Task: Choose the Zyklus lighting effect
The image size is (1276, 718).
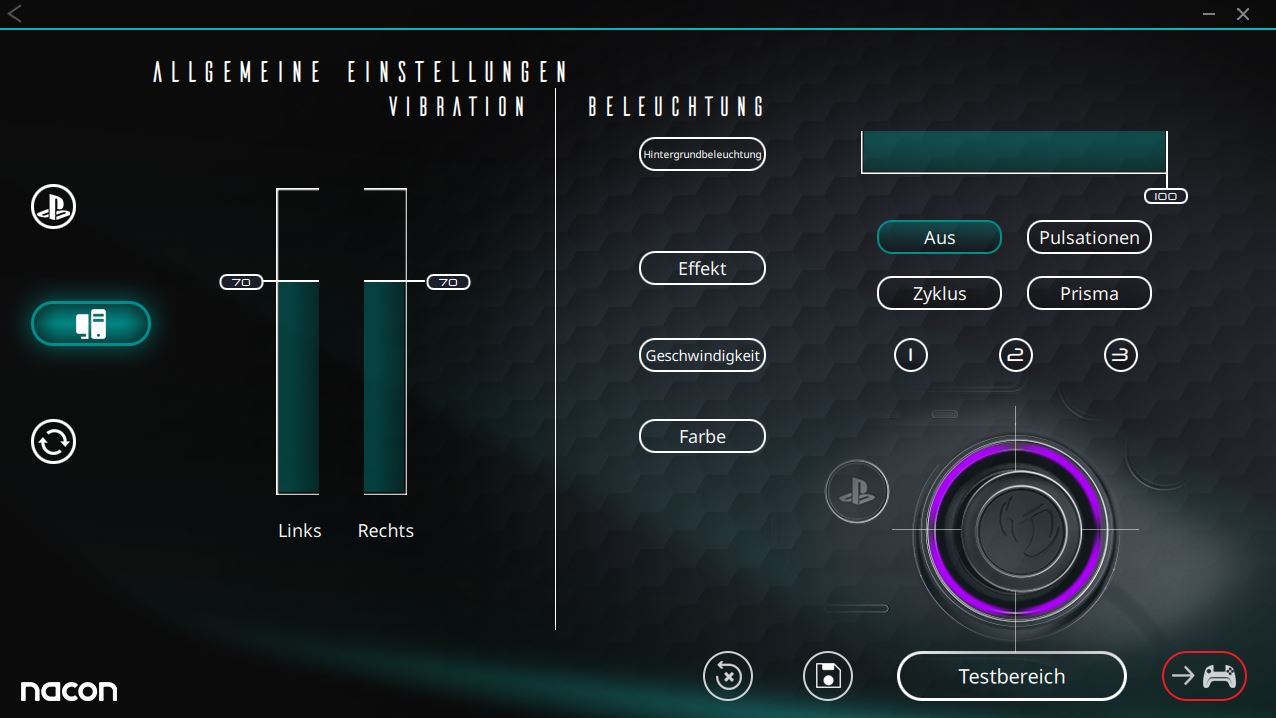Action: pyautogui.click(x=939, y=294)
